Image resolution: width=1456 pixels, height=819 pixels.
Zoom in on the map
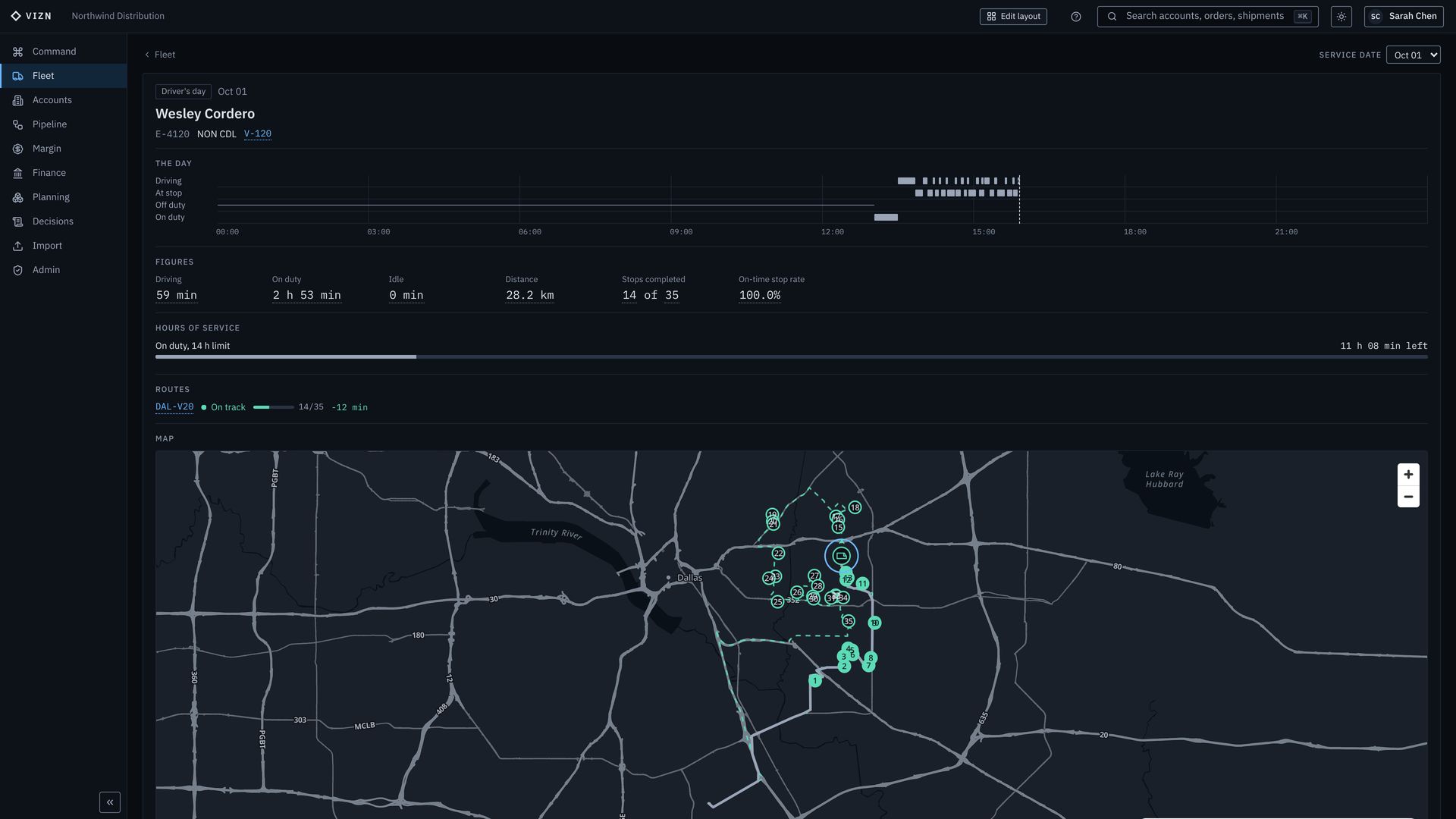click(1408, 475)
